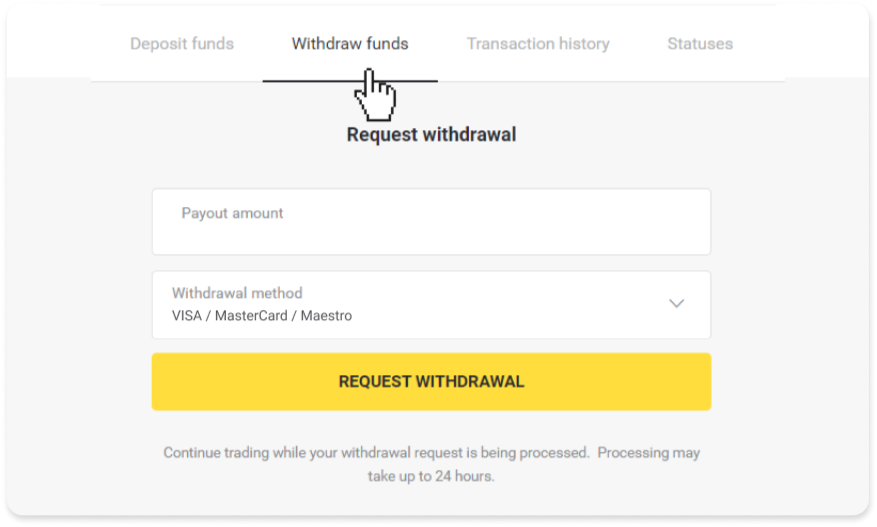This screenshot has width=877, height=527.
Task: Click the Payout amount placeholder label
Action: [232, 213]
